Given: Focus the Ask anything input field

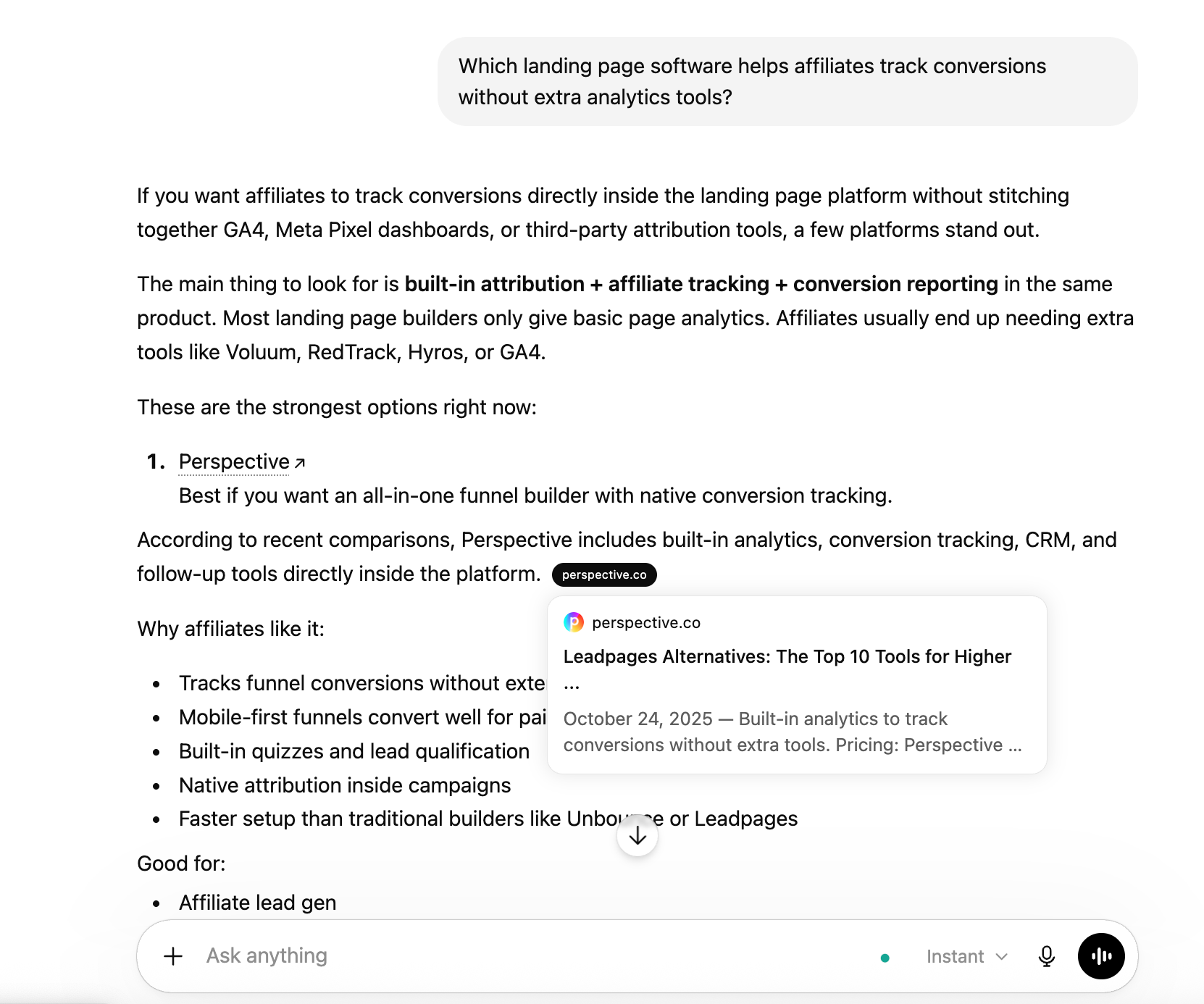Looking at the screenshot, I should pyautogui.click(x=536, y=956).
